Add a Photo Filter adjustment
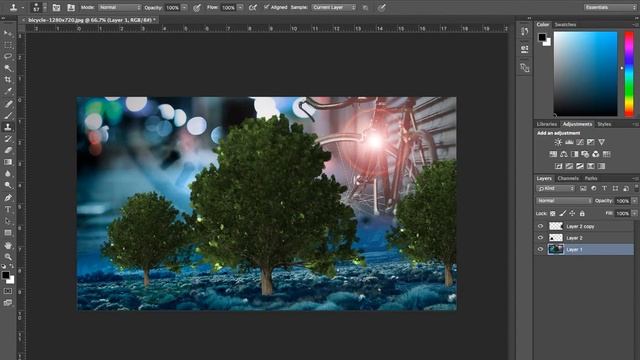The width and height of the screenshot is (640, 360). point(585,154)
